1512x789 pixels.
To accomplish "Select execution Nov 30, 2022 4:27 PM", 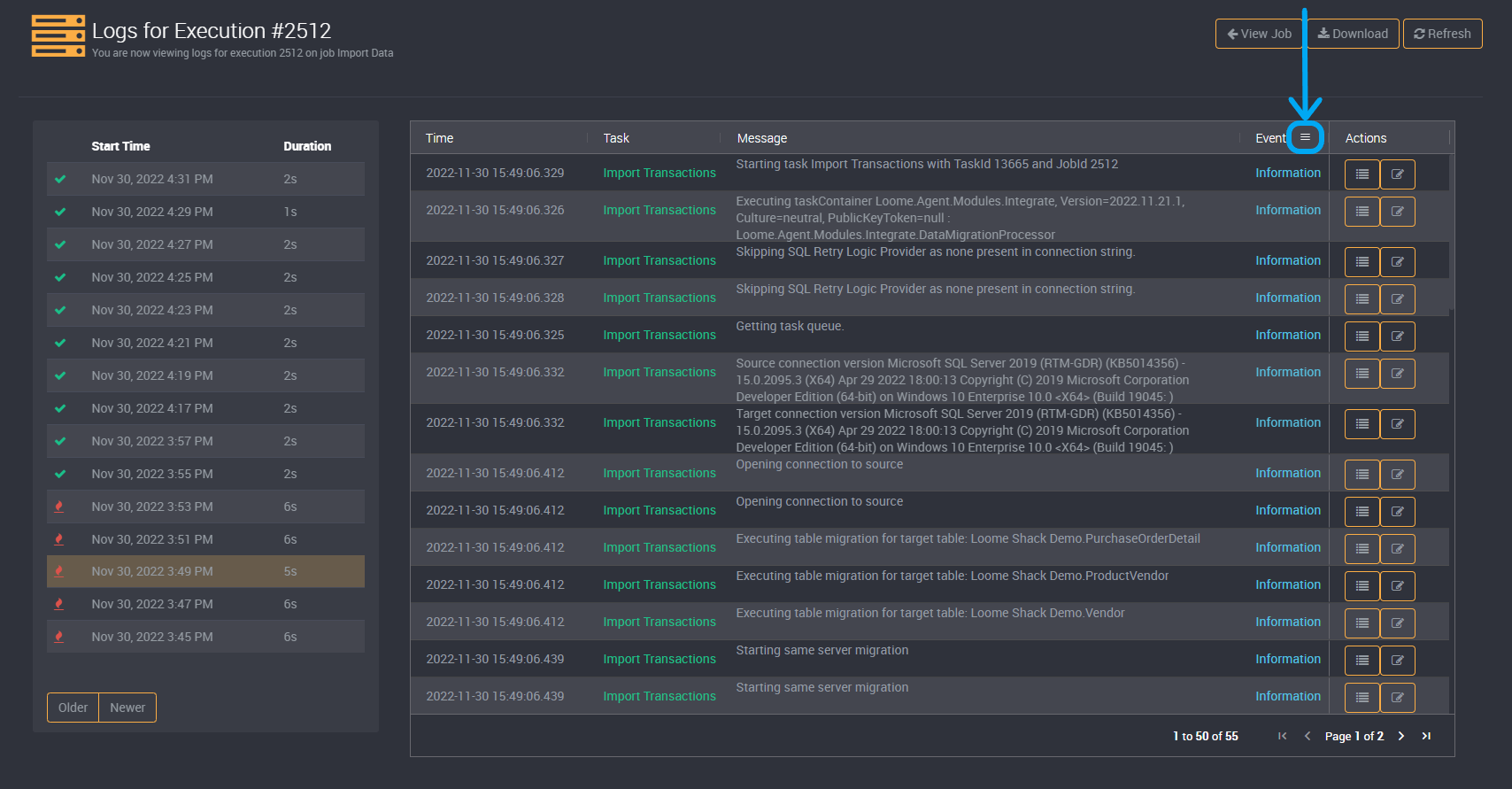I will pyautogui.click(x=205, y=244).
